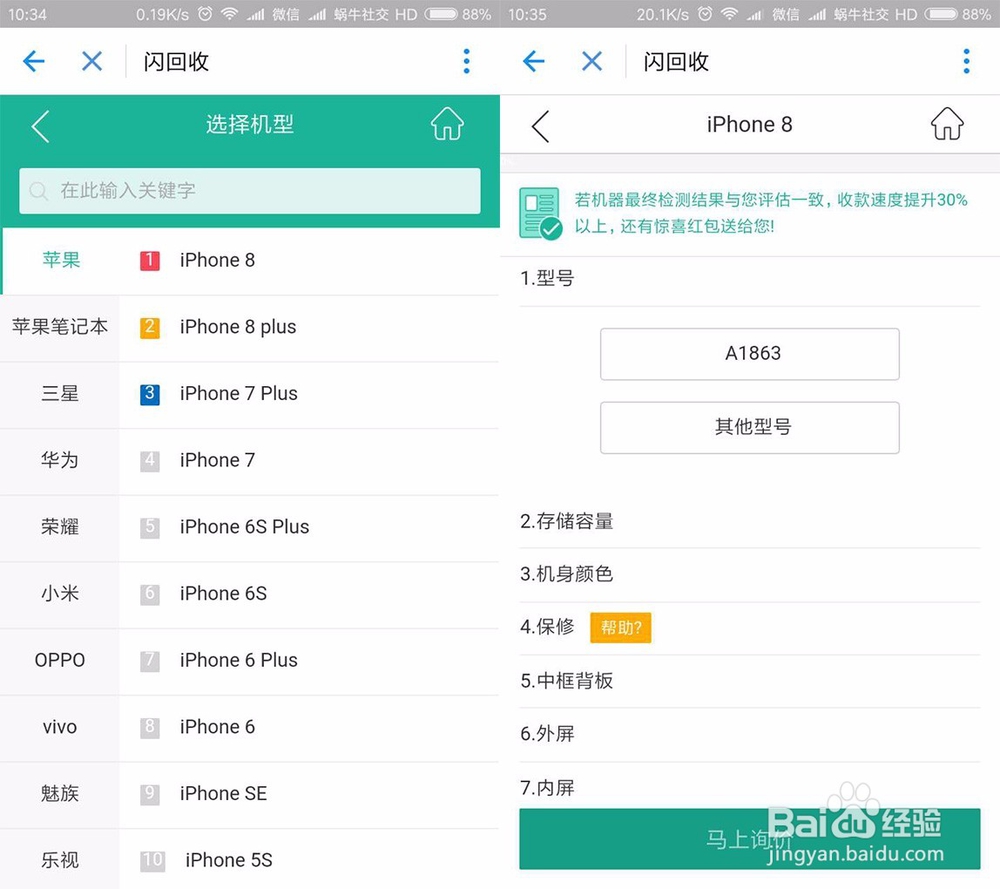Tap blue rank 3 badge
Screen dimensions: 1000x889
pos(150,393)
